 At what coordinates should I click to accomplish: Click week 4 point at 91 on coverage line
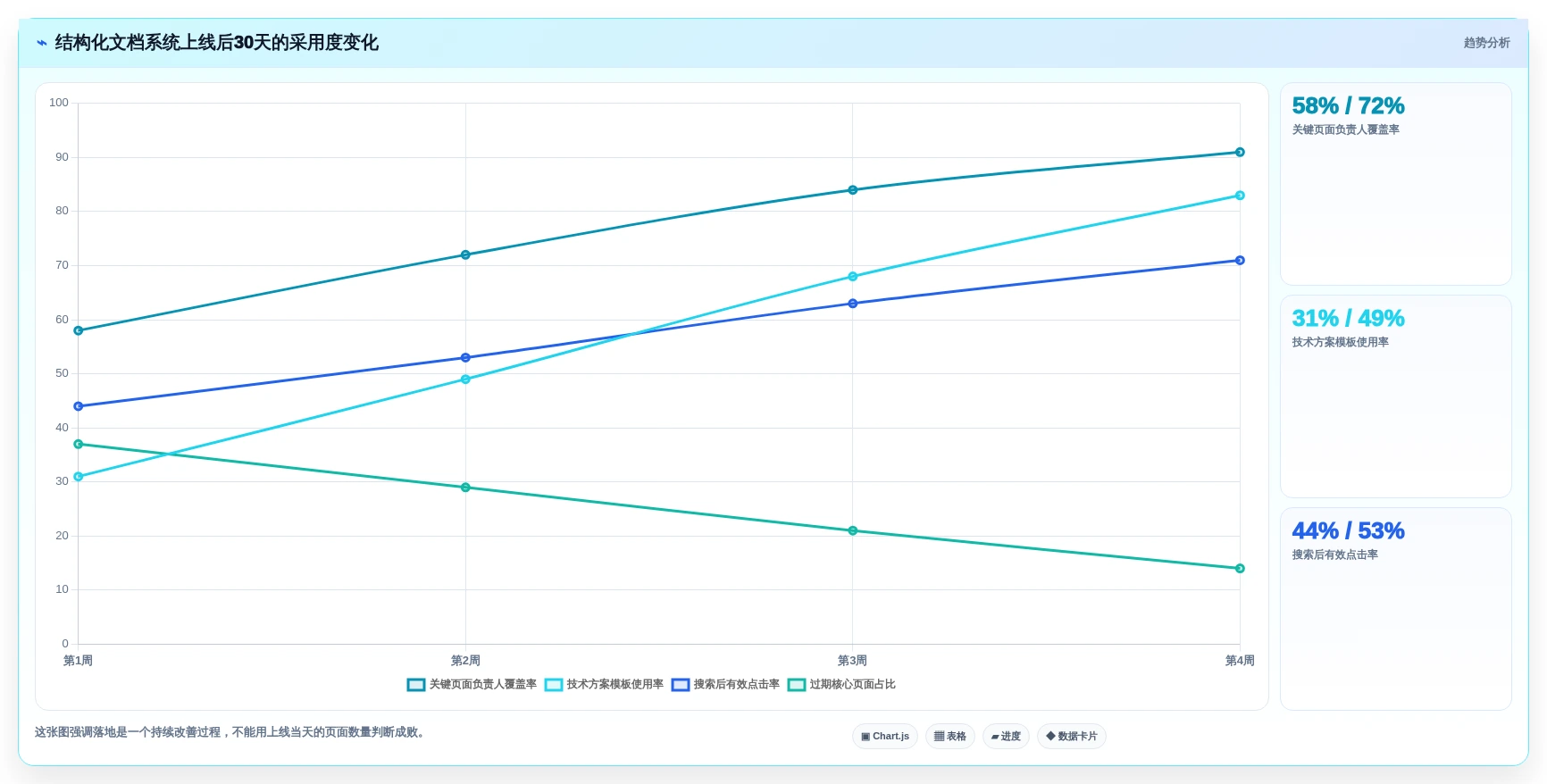pyautogui.click(x=1240, y=152)
